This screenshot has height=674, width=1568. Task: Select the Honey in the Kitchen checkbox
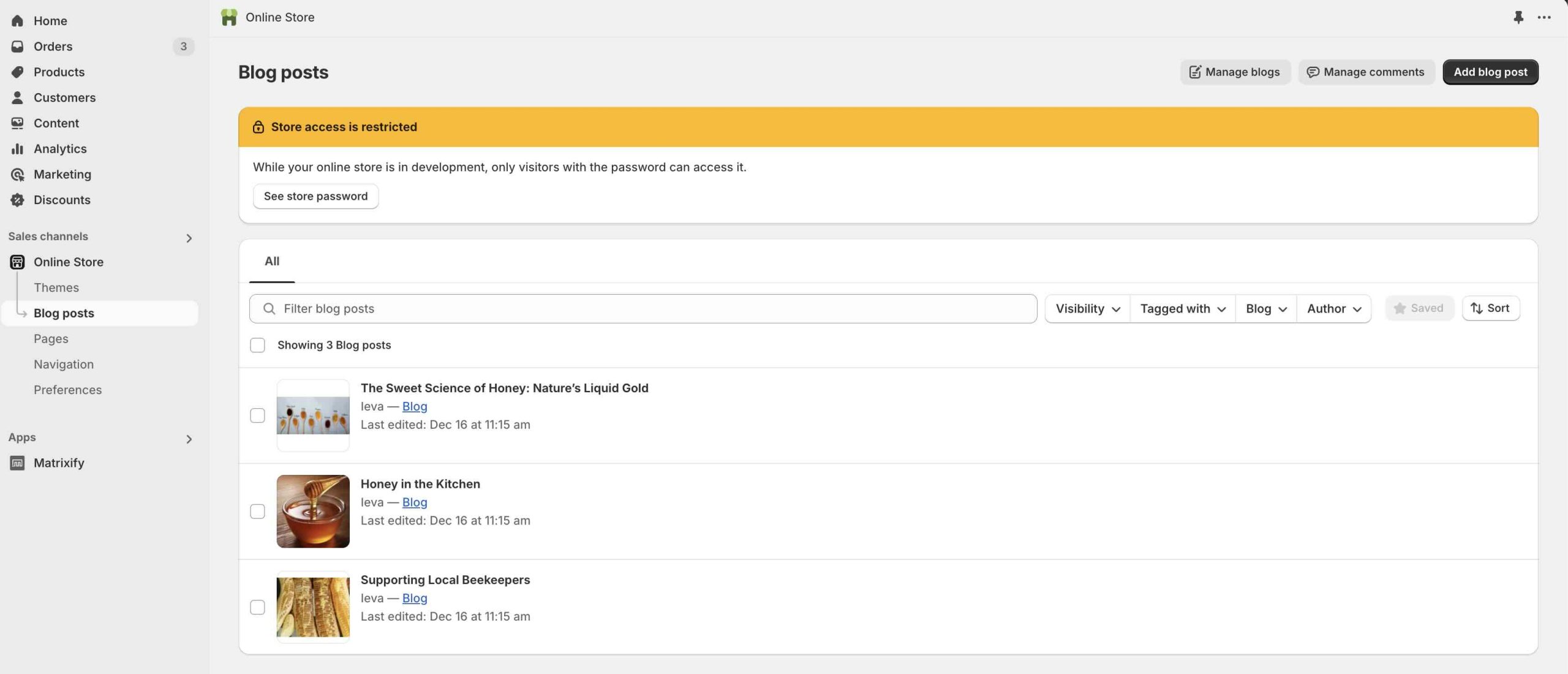(257, 512)
